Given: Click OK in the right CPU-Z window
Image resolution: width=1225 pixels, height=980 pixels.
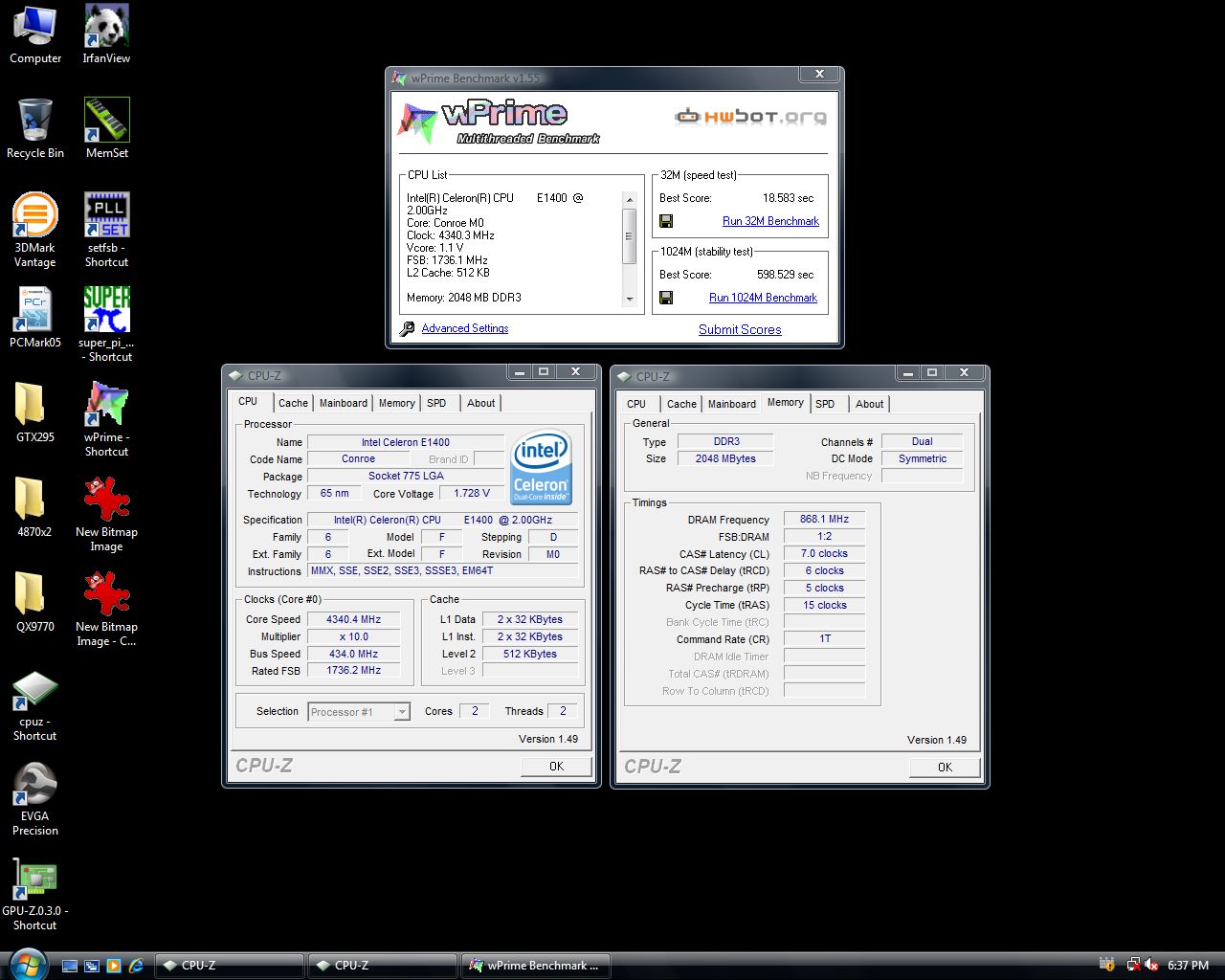Looking at the screenshot, I should (945, 767).
